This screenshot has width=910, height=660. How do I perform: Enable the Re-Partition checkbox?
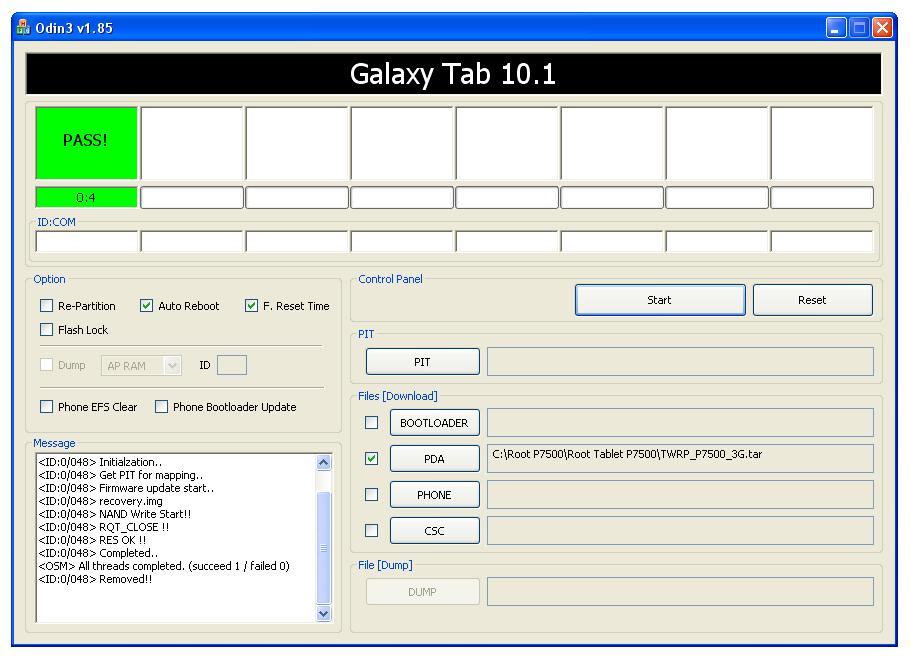point(46,305)
